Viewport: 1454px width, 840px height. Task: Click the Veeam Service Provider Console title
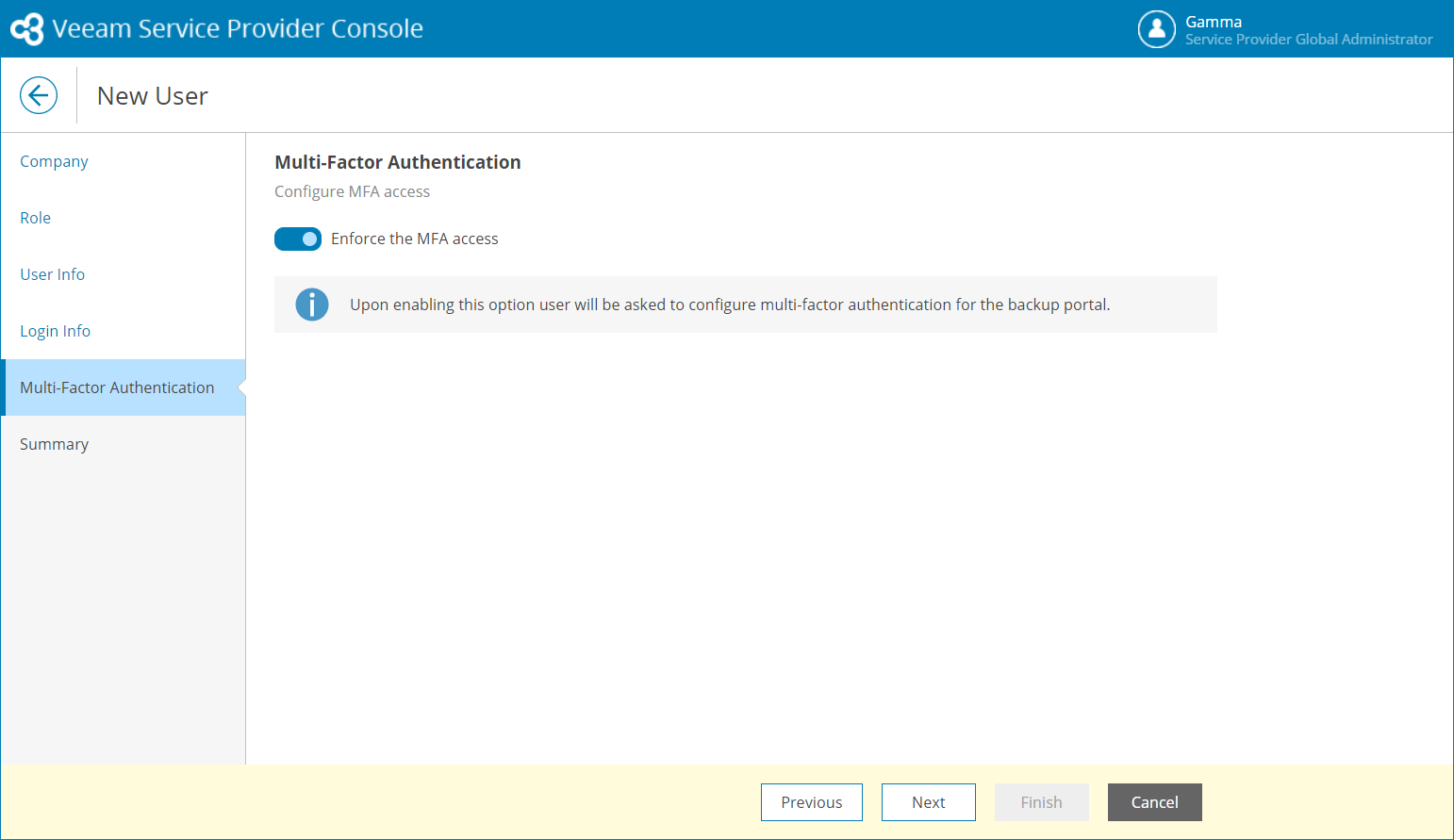pyautogui.click(x=238, y=28)
